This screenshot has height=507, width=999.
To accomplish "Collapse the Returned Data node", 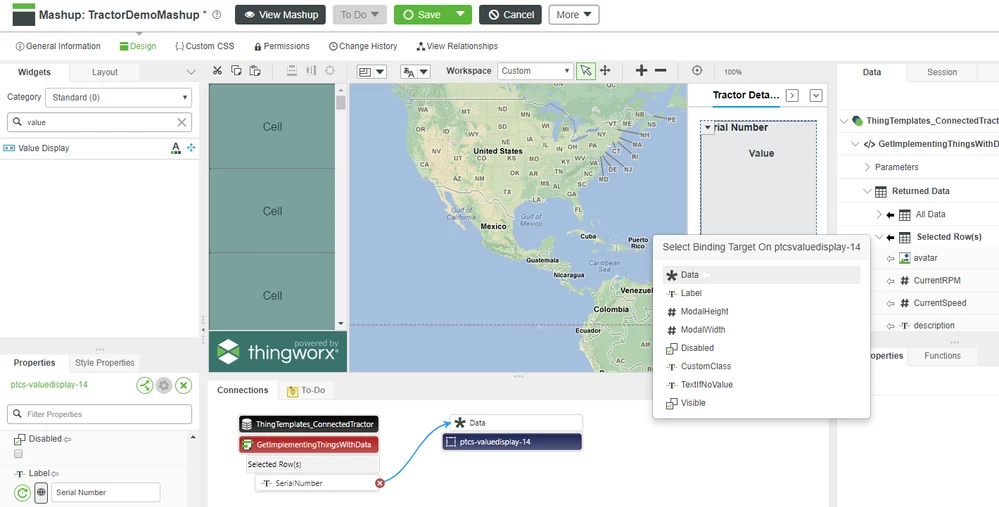I will pyautogui.click(x=867, y=191).
